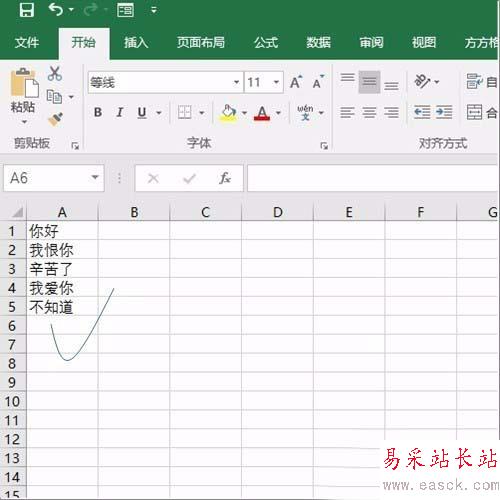The width and height of the screenshot is (500, 500).
Task: Apply red font color A
Action: pos(262,113)
